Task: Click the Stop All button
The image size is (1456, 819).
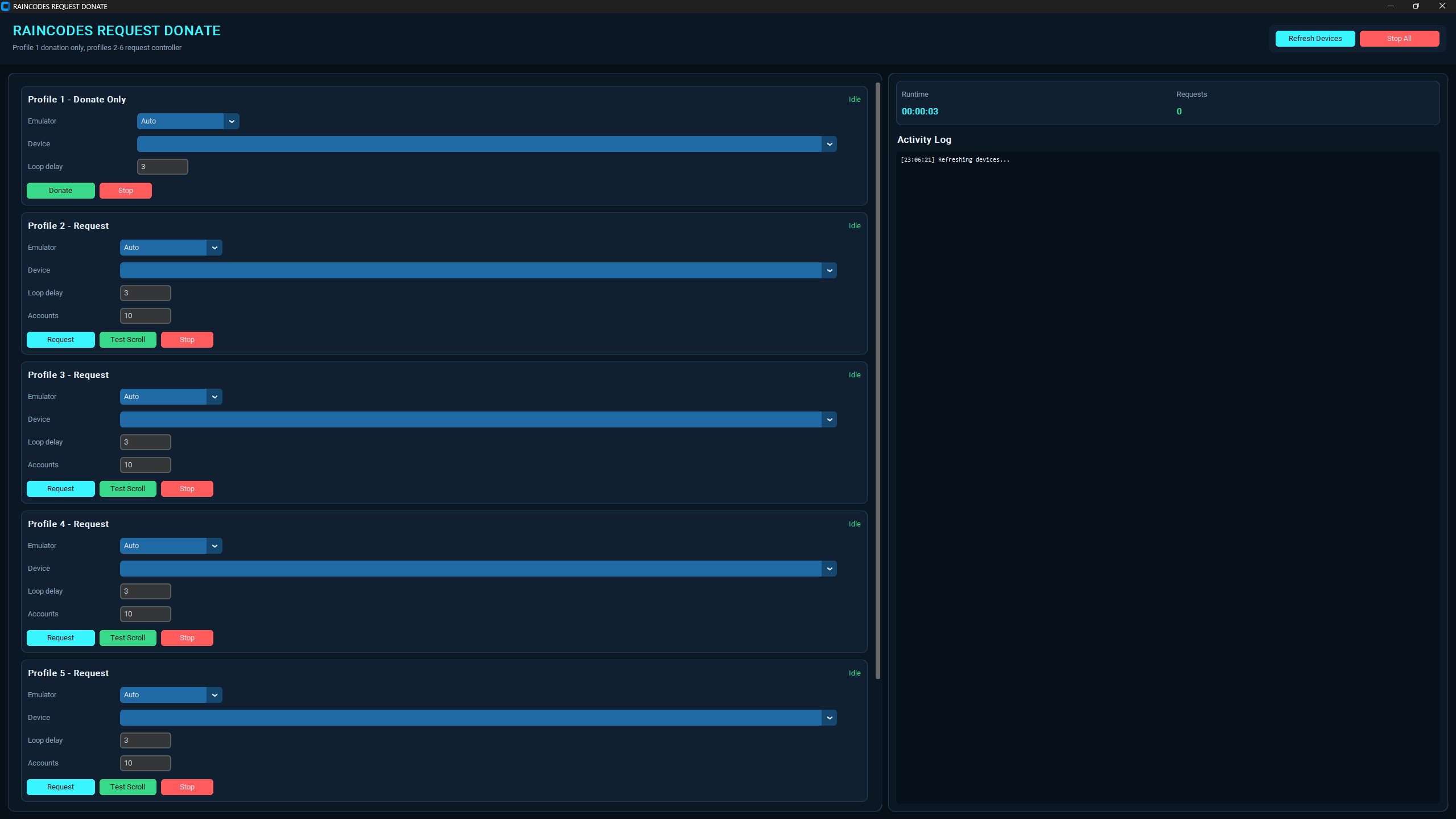Action: pos(1399,39)
